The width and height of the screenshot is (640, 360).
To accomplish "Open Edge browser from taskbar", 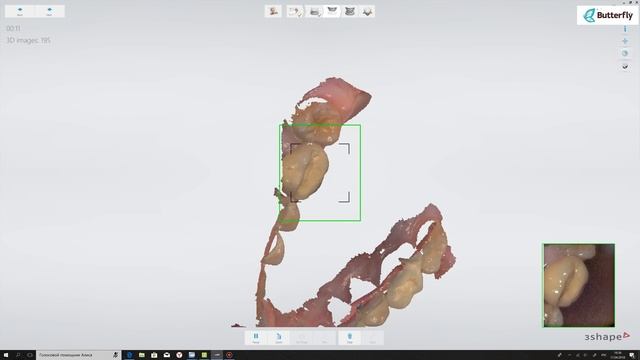I will [129, 355].
